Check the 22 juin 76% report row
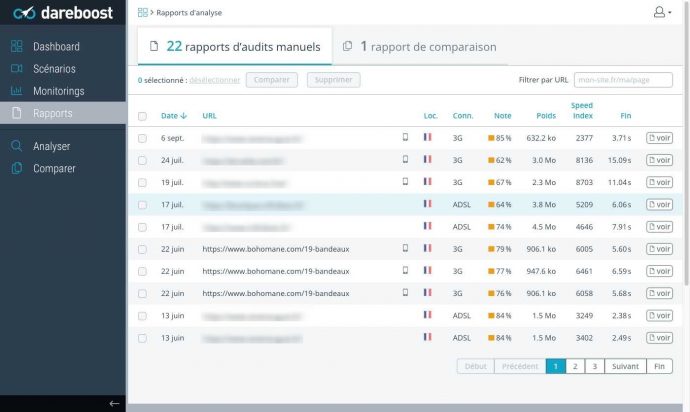This screenshot has width=690, height=412. 142,294
